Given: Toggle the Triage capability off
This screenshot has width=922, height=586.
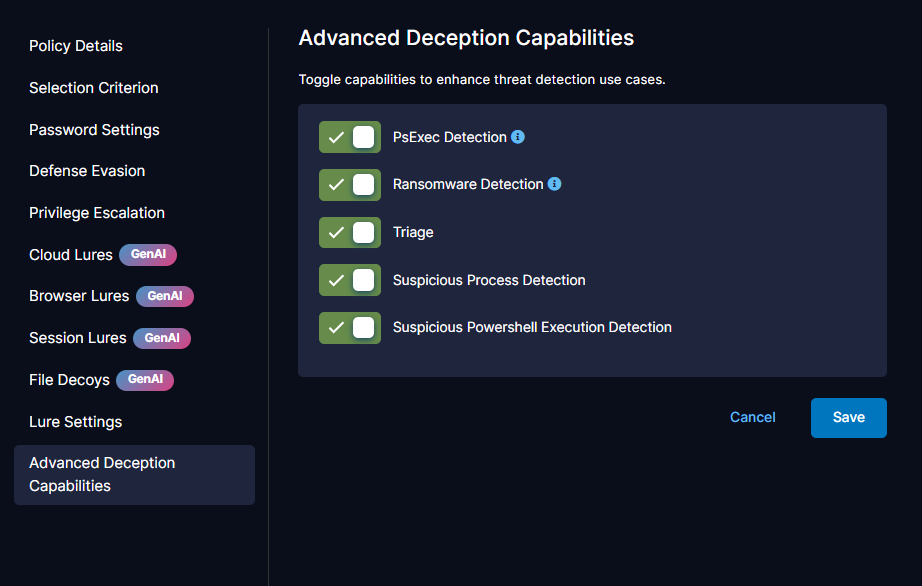Looking at the screenshot, I should click(x=350, y=232).
